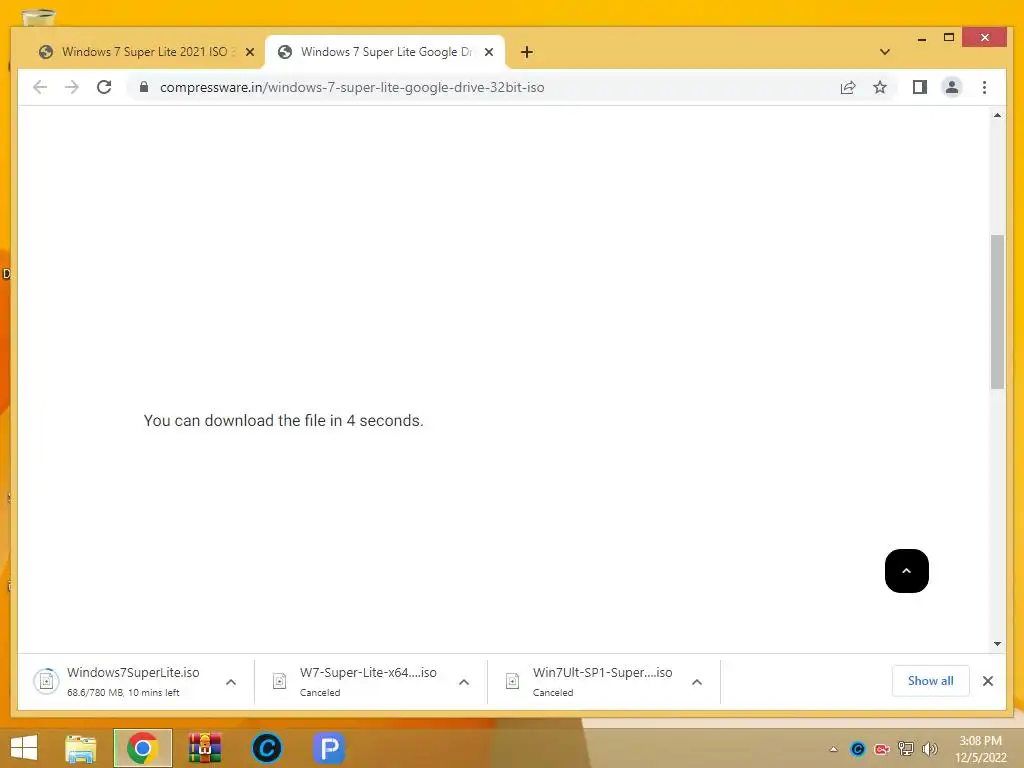Viewport: 1024px width, 768px height.
Task: Toggle the Chrome side panel
Action: [x=920, y=87]
